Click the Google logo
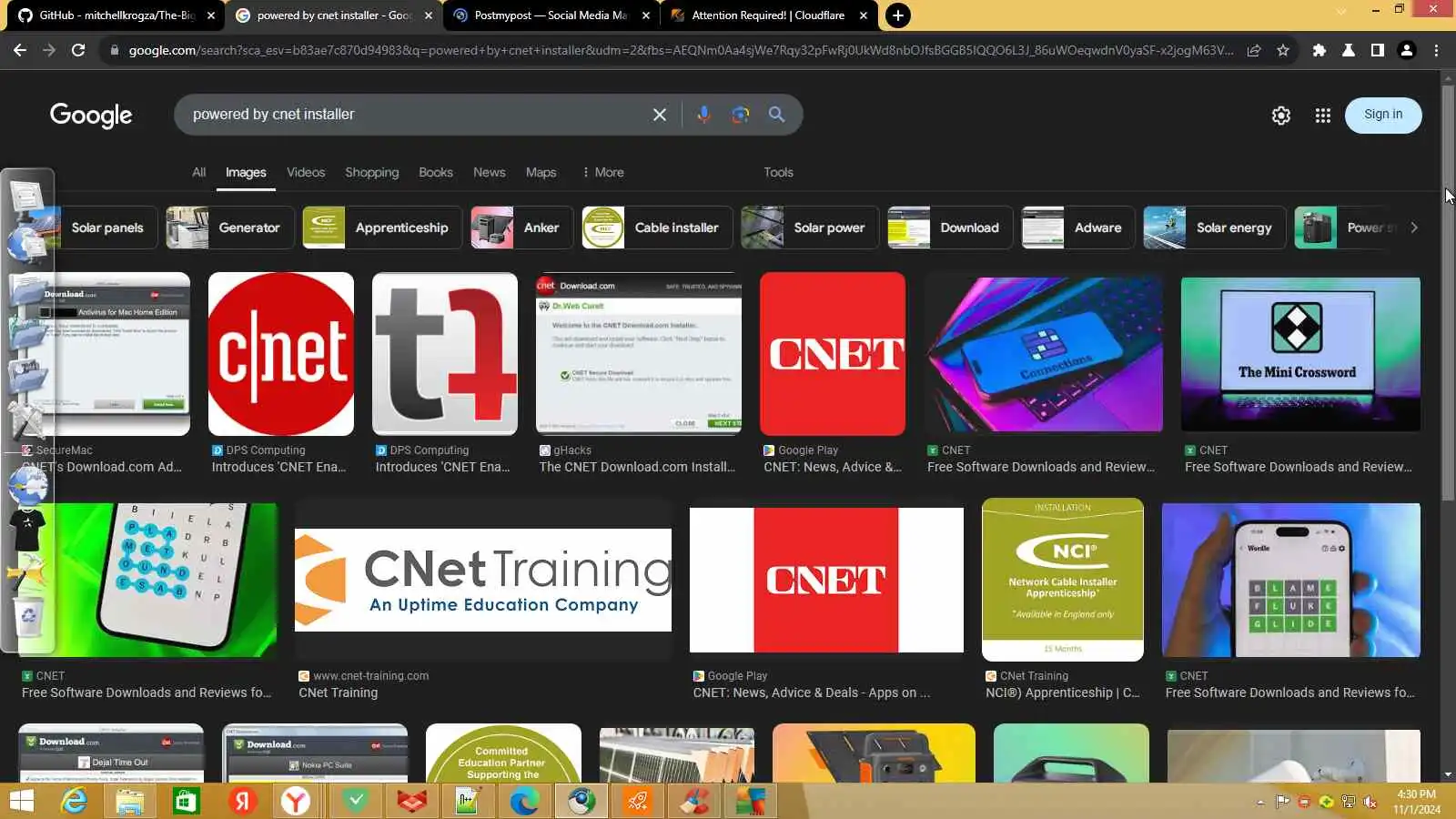 point(91,116)
